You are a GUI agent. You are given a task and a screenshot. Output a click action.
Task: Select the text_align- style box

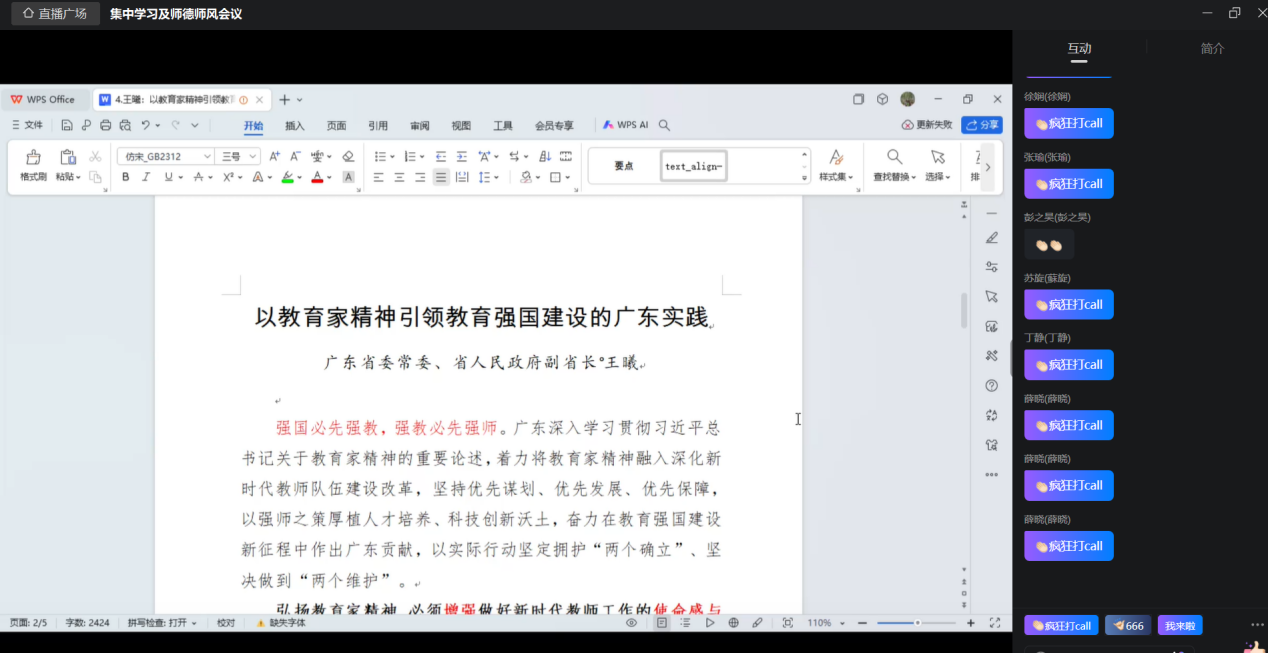[694, 166]
